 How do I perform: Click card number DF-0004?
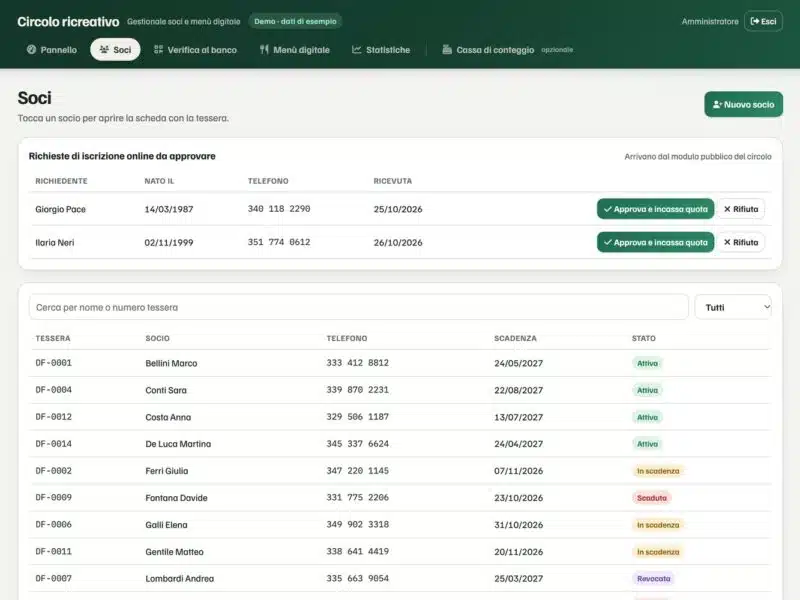pos(54,390)
